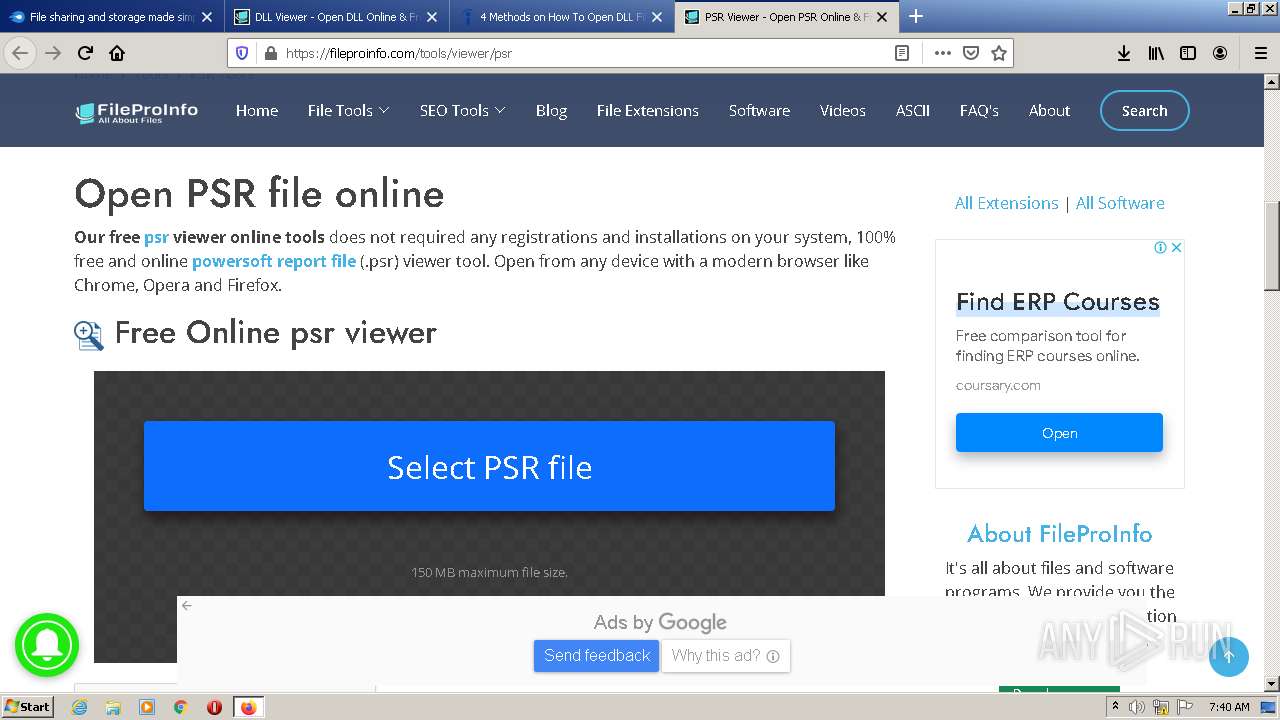The width and height of the screenshot is (1280, 720).
Task: Show hidden system tray icons arrow
Action: (1115, 707)
